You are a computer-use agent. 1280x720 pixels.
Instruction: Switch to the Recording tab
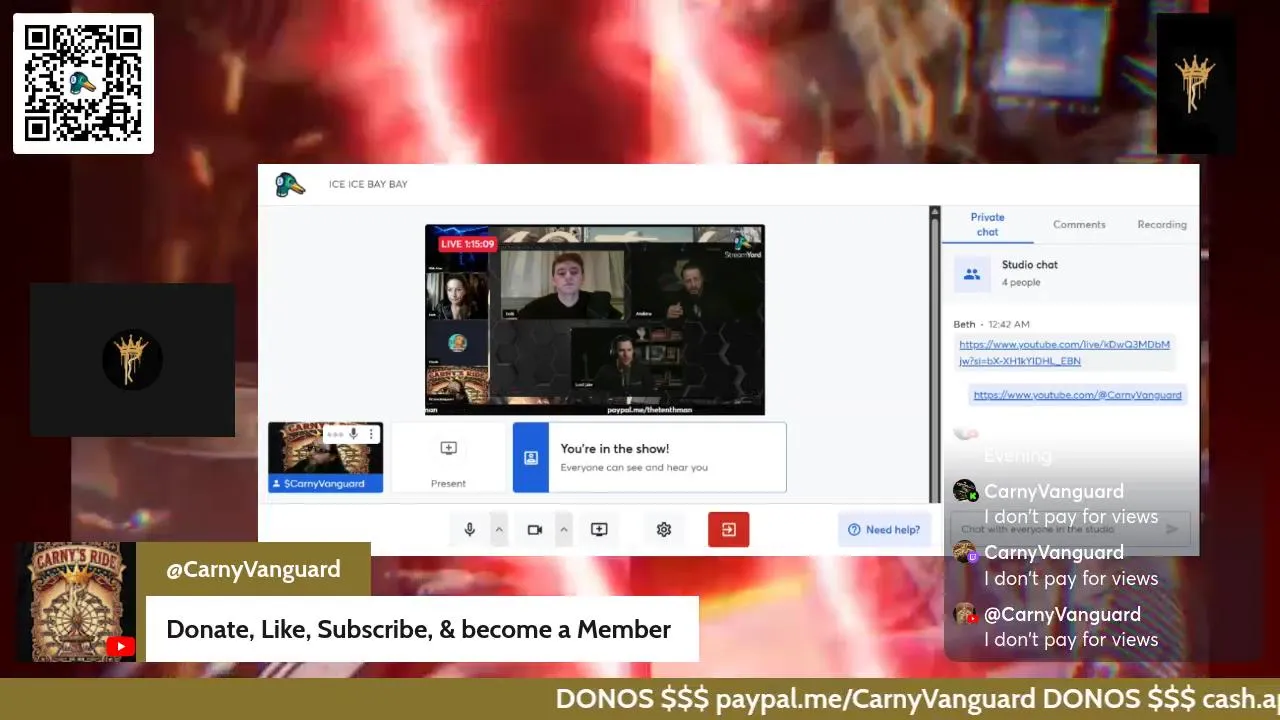[1162, 225]
